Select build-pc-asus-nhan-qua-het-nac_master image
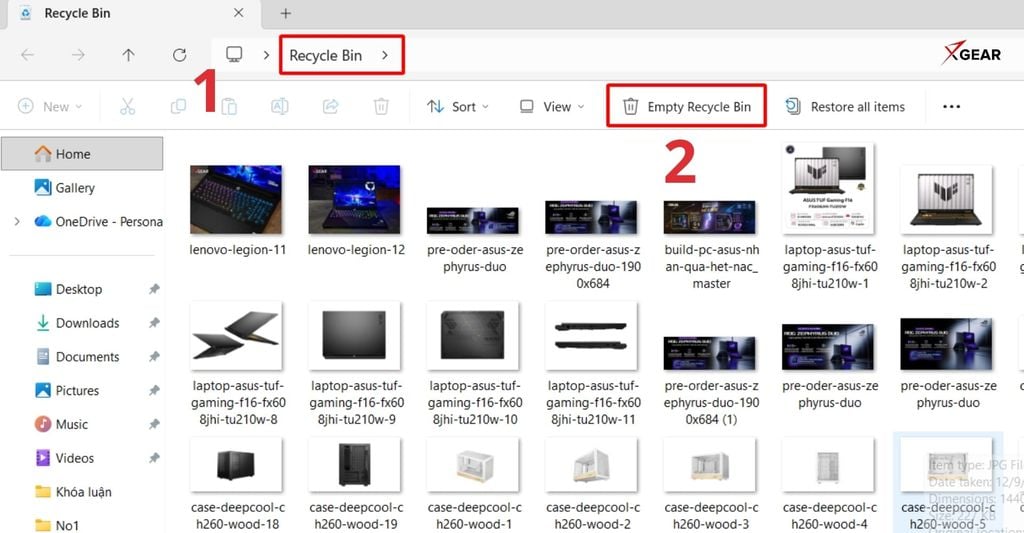 pyautogui.click(x=709, y=218)
